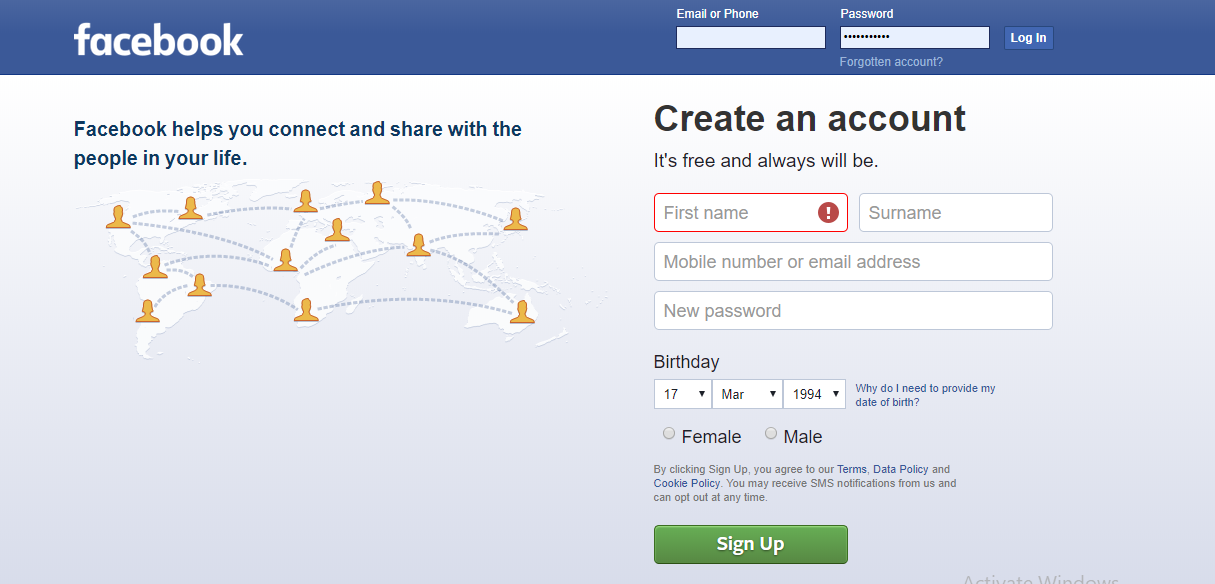Click the First name input field
The width and height of the screenshot is (1215, 584).
point(740,212)
